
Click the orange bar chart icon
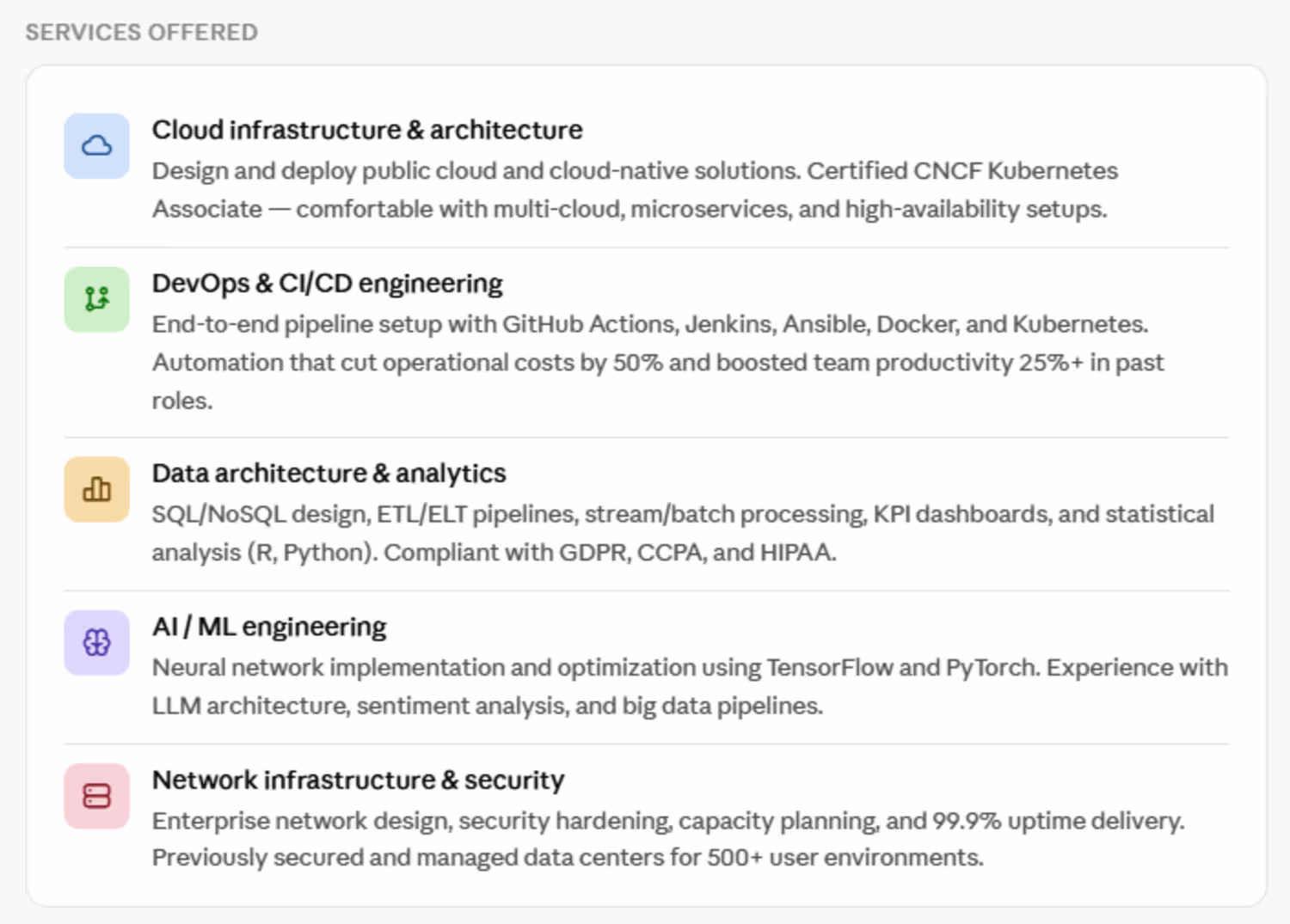coord(97,490)
